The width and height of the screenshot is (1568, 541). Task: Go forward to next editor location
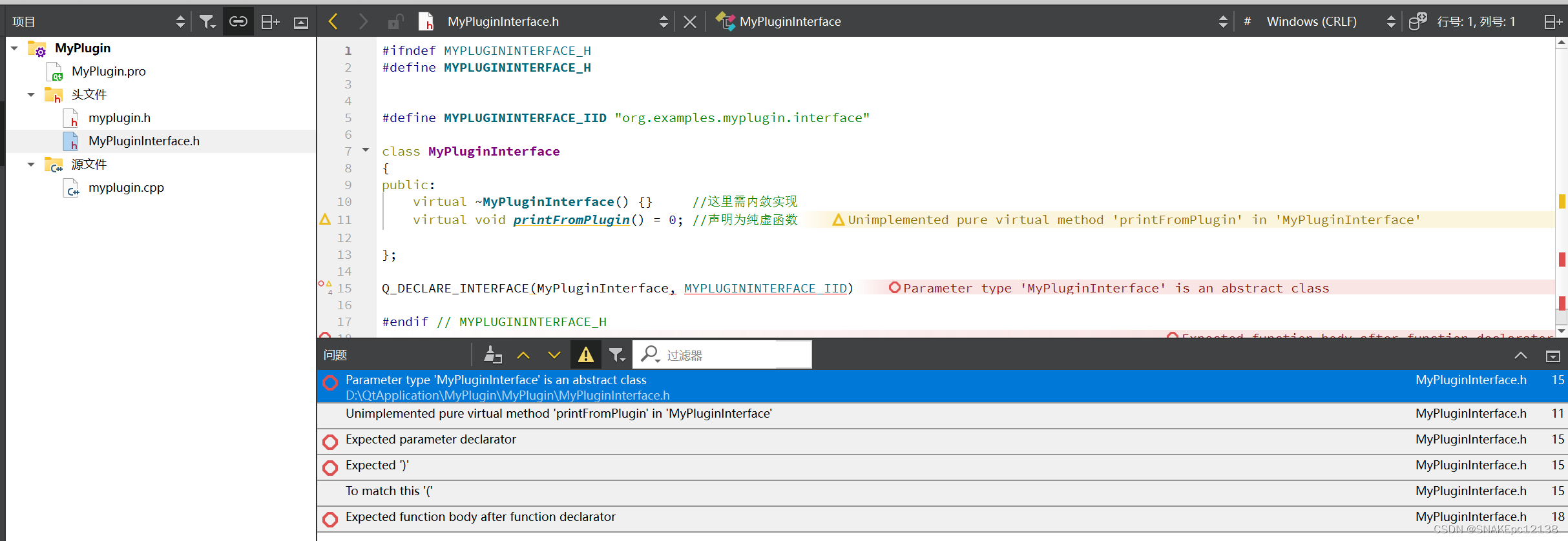(363, 21)
